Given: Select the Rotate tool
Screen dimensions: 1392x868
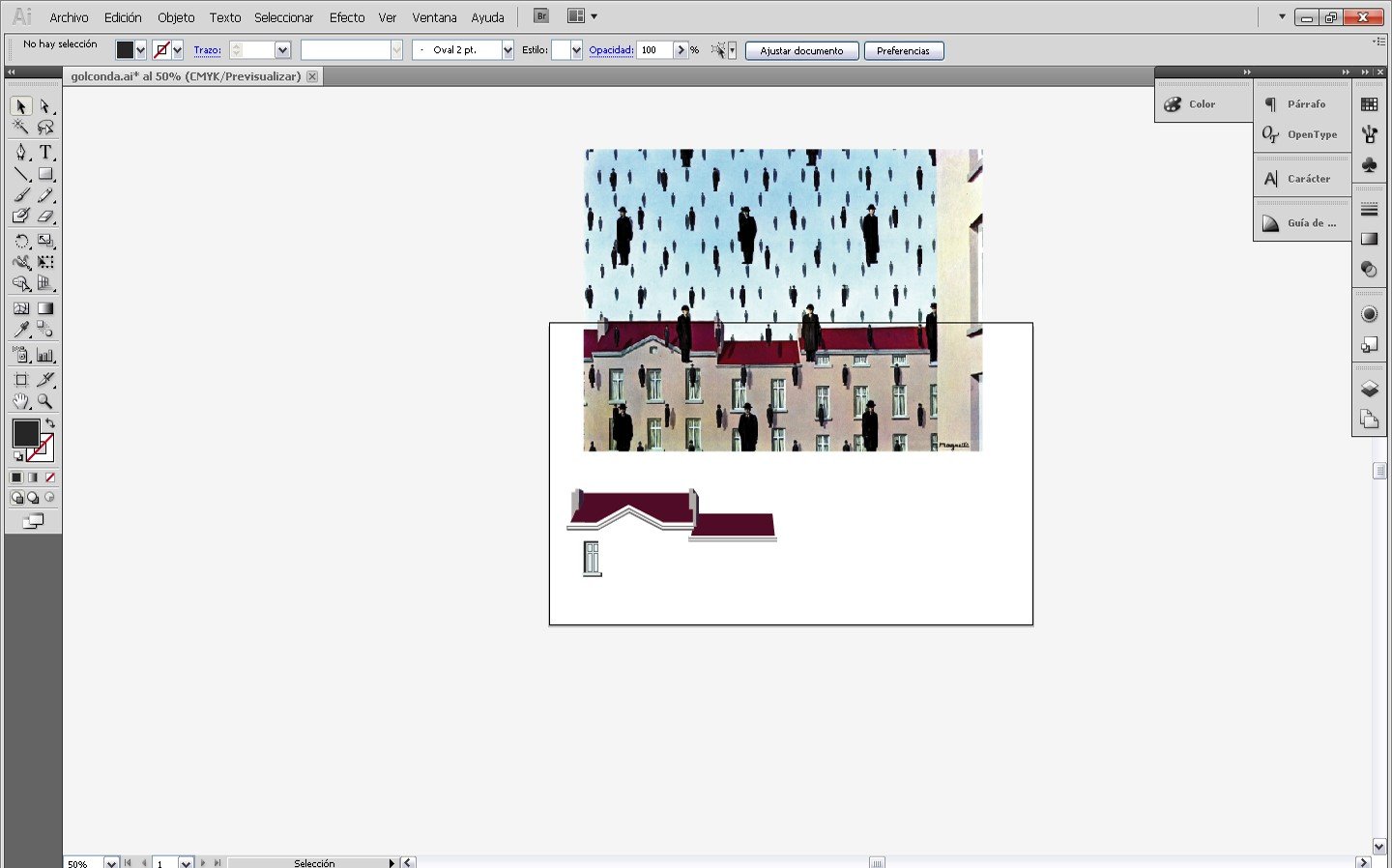Looking at the screenshot, I should (x=21, y=241).
